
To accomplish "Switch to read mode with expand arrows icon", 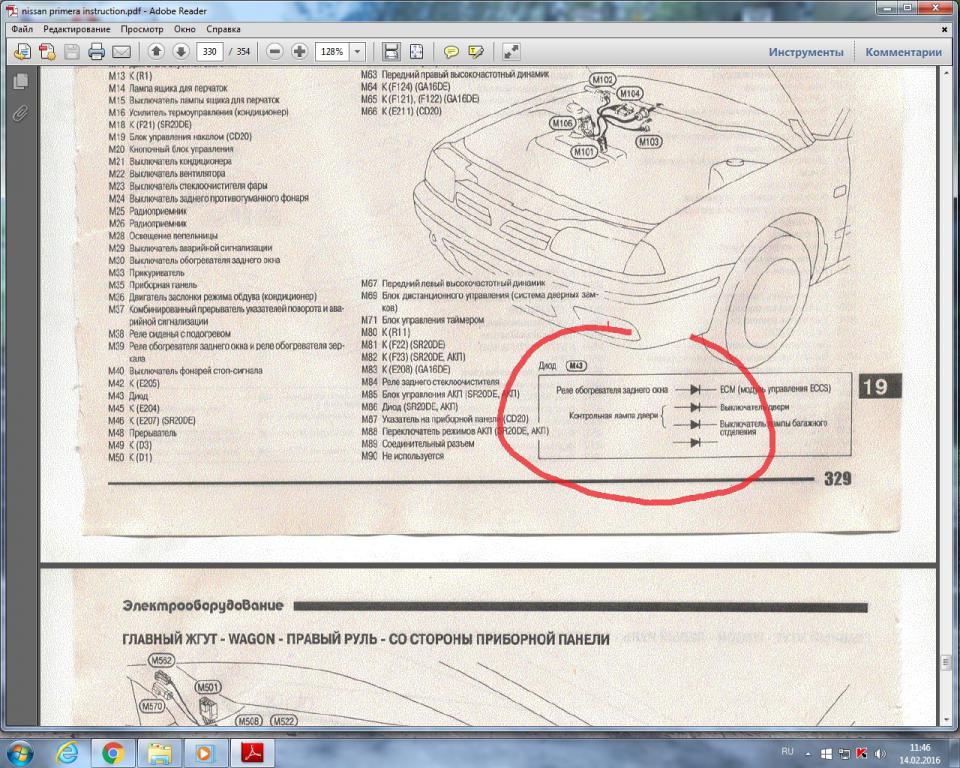I will click(511, 52).
